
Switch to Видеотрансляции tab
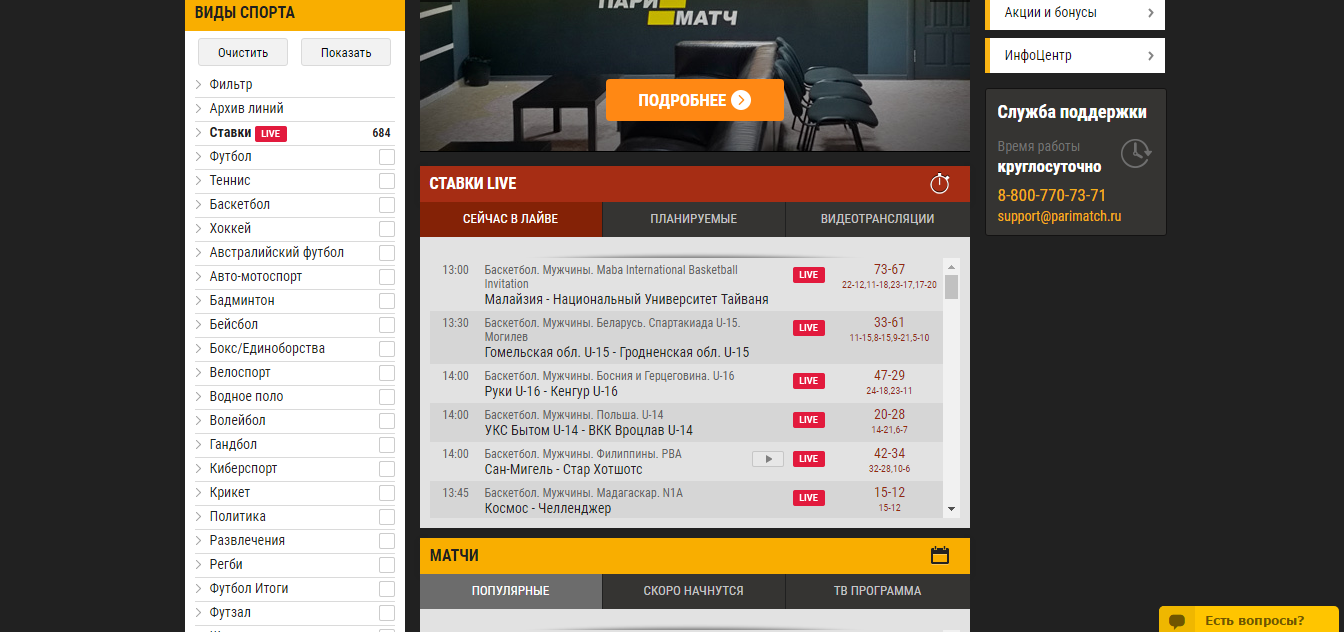[x=878, y=219]
